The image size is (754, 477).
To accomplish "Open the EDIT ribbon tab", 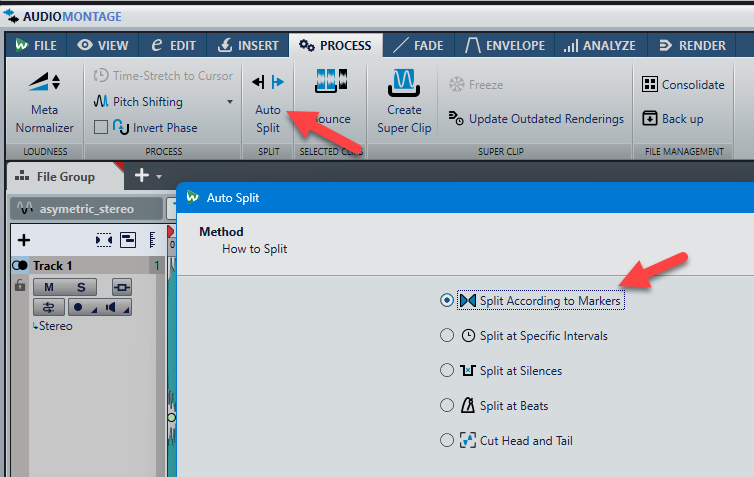I will (x=173, y=46).
